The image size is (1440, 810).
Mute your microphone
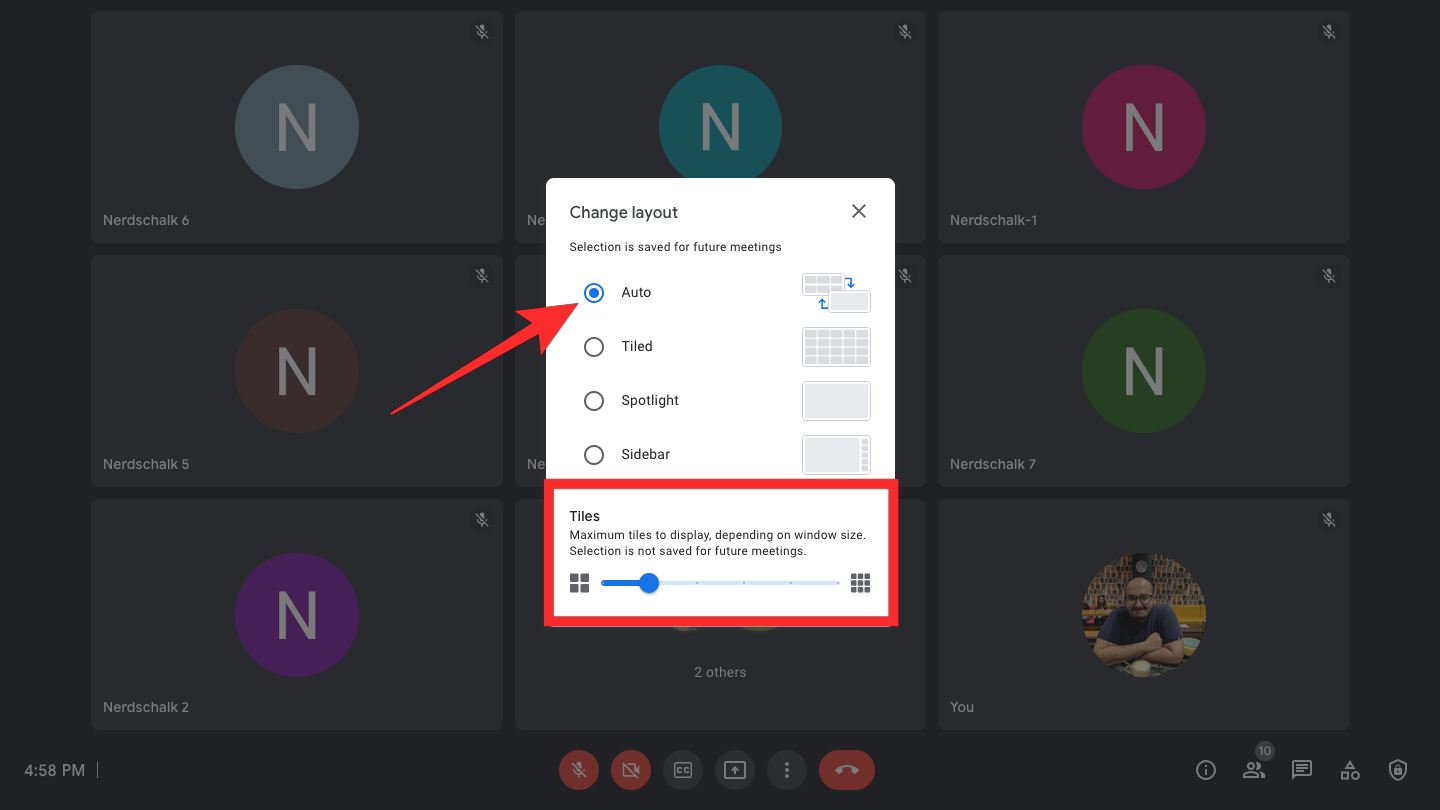[x=578, y=770]
